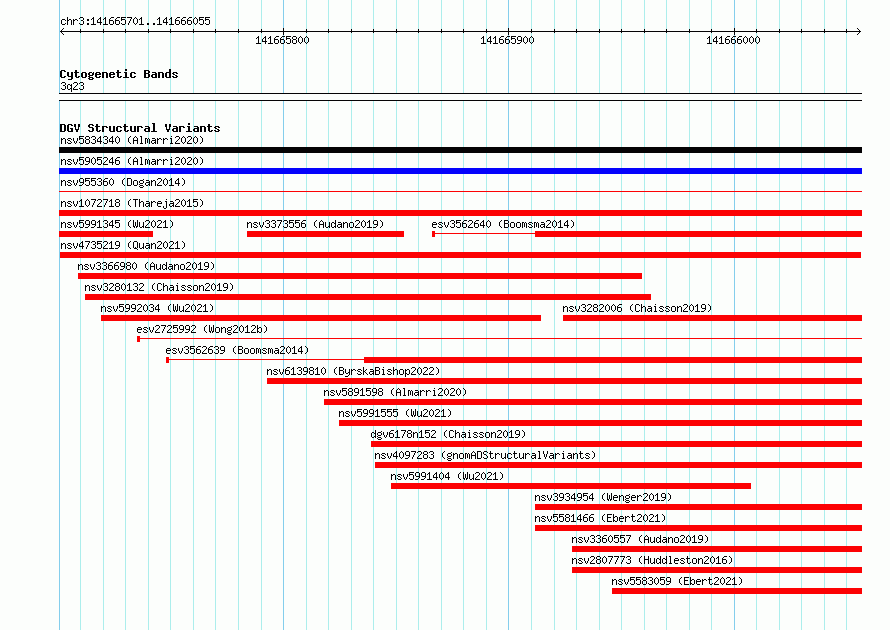
Task: Click the nsv5905246 (Almarri2020) blue variant bar
Action: 460,171
